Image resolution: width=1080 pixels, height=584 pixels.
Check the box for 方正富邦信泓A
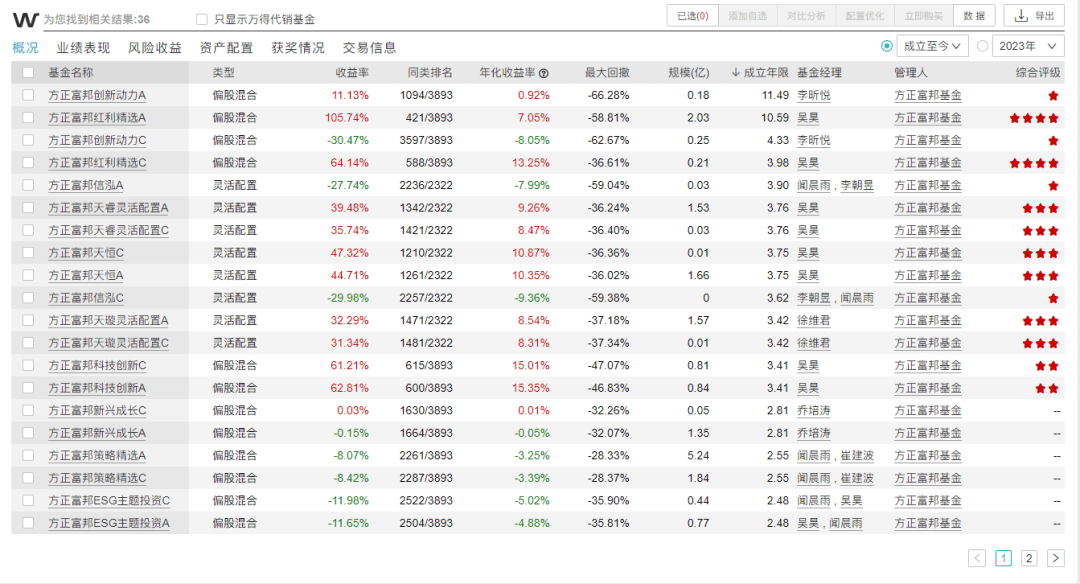(28, 185)
